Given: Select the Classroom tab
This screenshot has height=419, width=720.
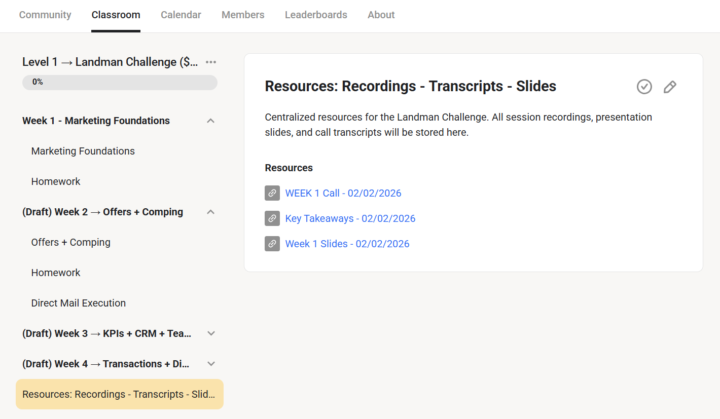Looking at the screenshot, I should (116, 15).
